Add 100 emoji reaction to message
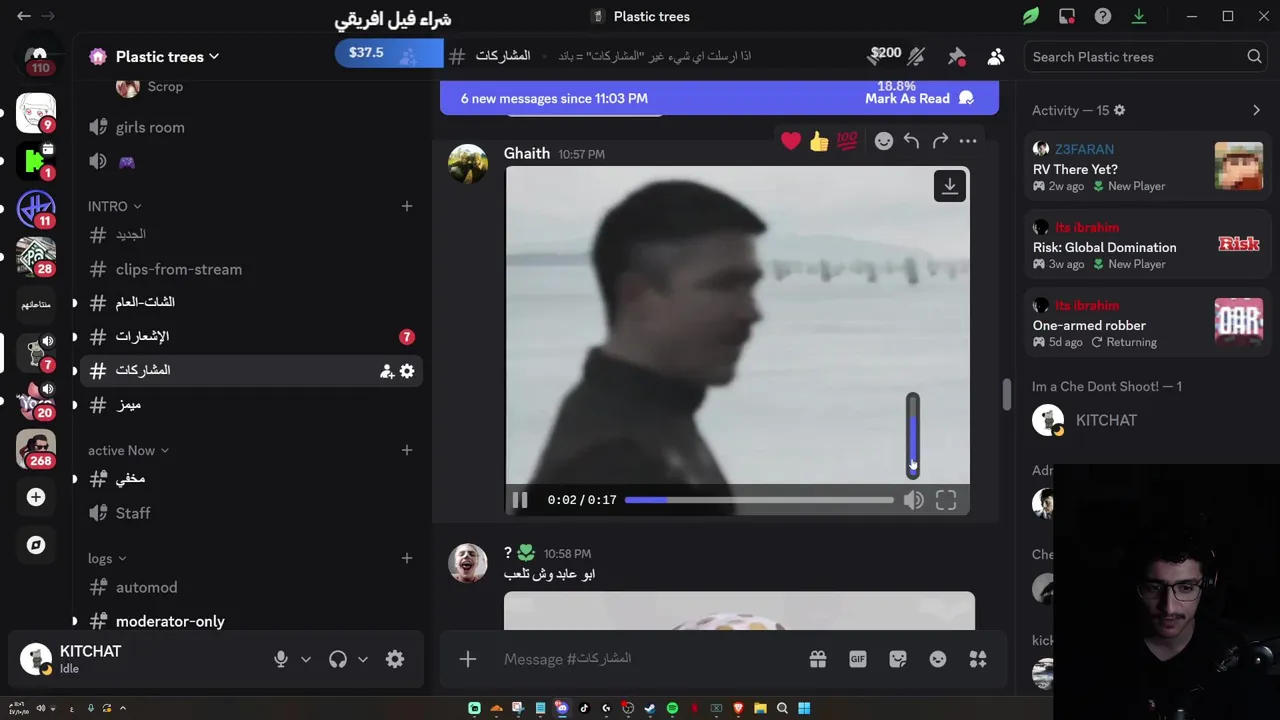The height and width of the screenshot is (720, 1280). click(847, 141)
